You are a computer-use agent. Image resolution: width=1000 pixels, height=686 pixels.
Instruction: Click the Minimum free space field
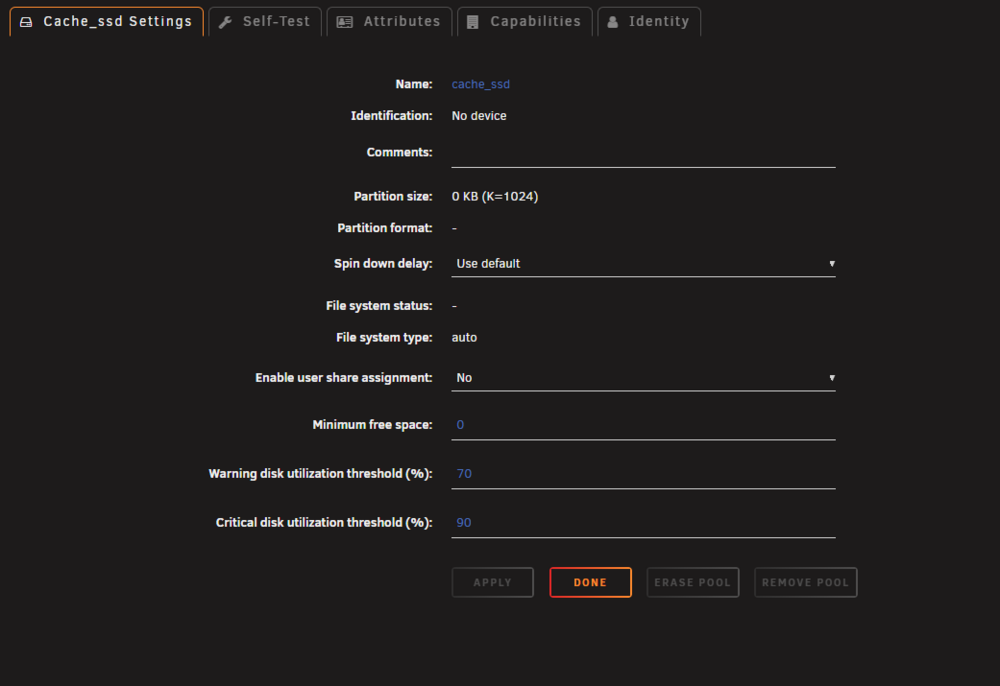coord(643,425)
